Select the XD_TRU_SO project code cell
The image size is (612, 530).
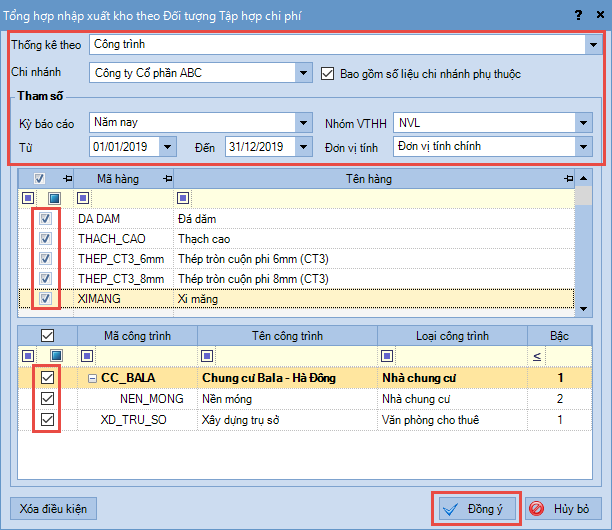[137, 420]
